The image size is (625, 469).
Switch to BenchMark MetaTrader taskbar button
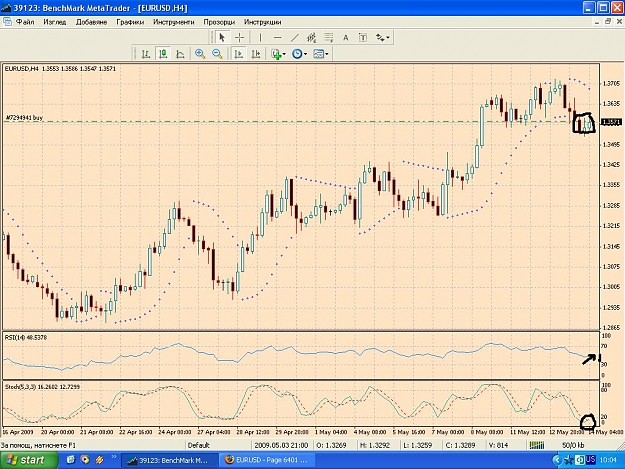coord(170,461)
